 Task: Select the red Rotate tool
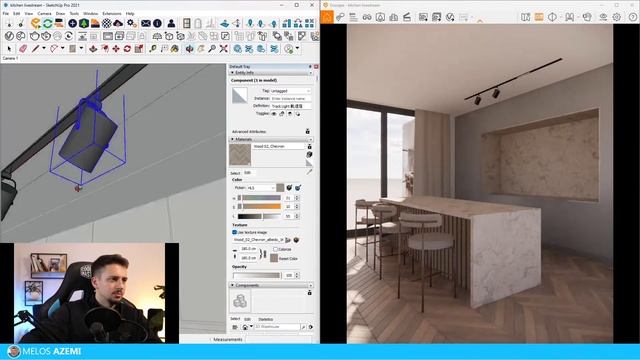127,49
